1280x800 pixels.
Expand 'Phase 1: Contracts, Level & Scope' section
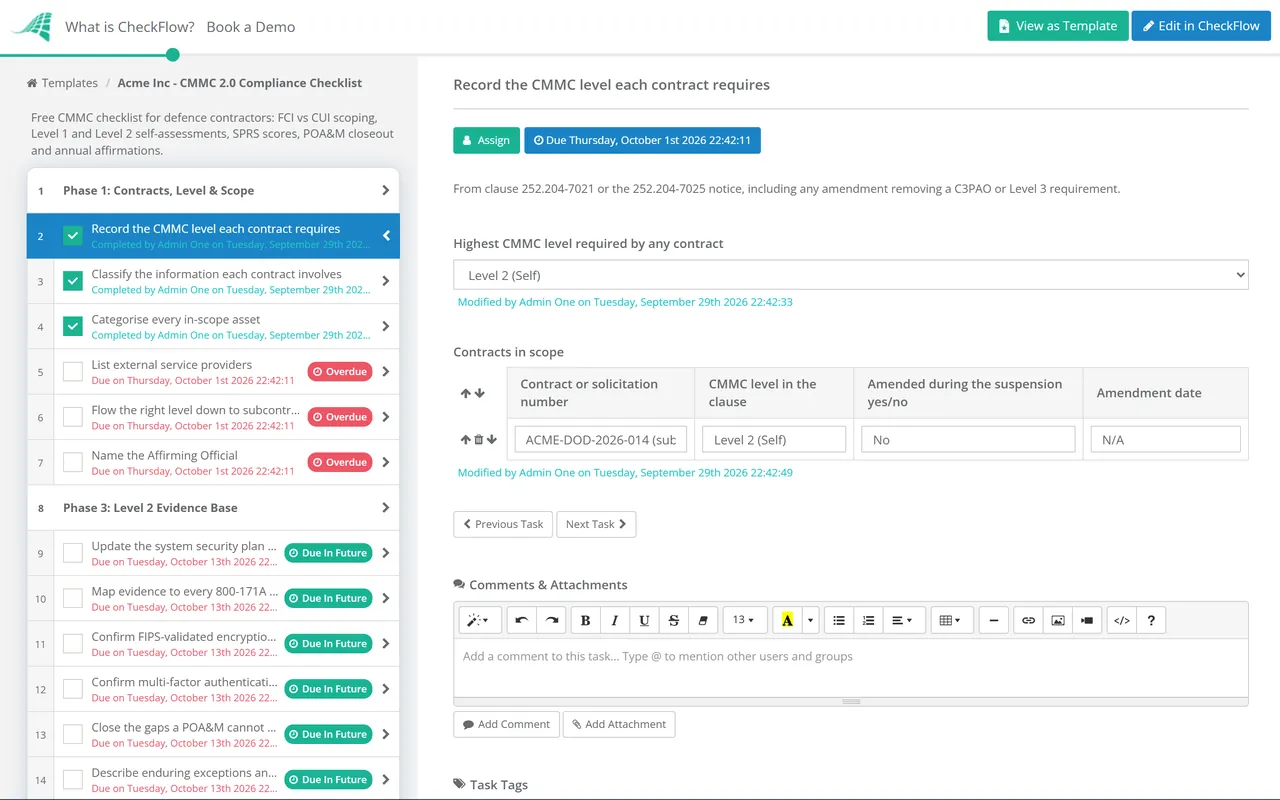click(x=213, y=190)
